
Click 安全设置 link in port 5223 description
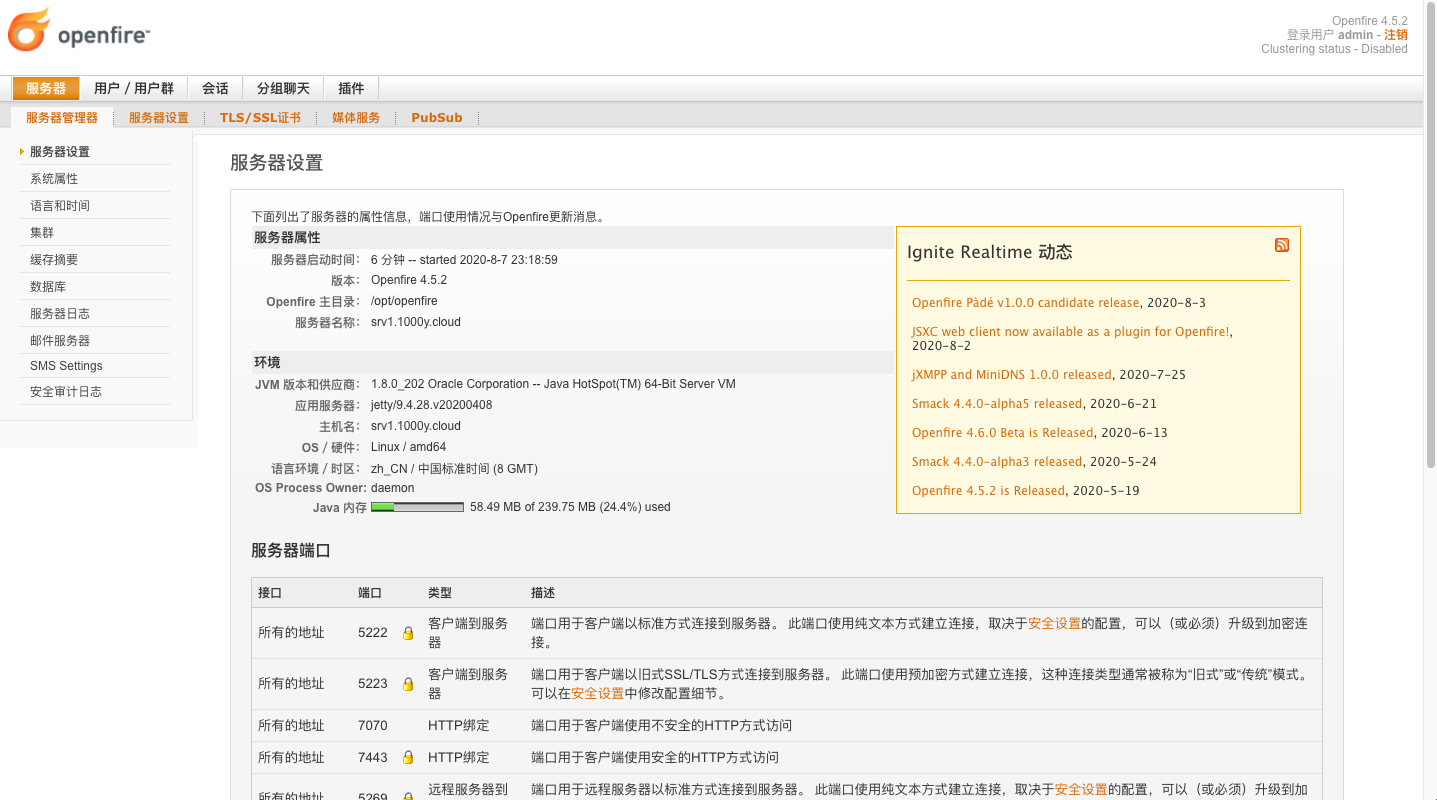point(597,693)
